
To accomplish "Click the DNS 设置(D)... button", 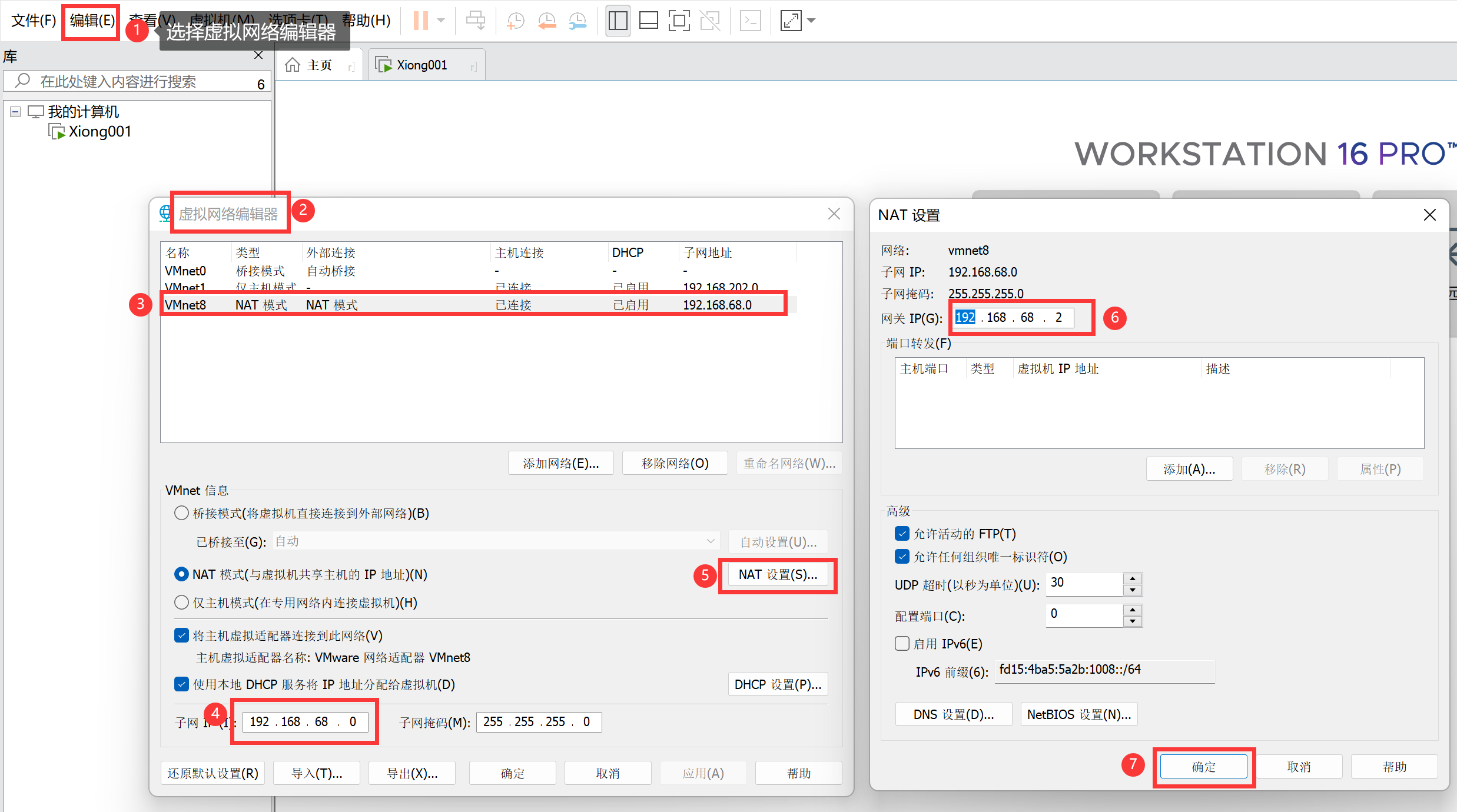I will pos(954,714).
